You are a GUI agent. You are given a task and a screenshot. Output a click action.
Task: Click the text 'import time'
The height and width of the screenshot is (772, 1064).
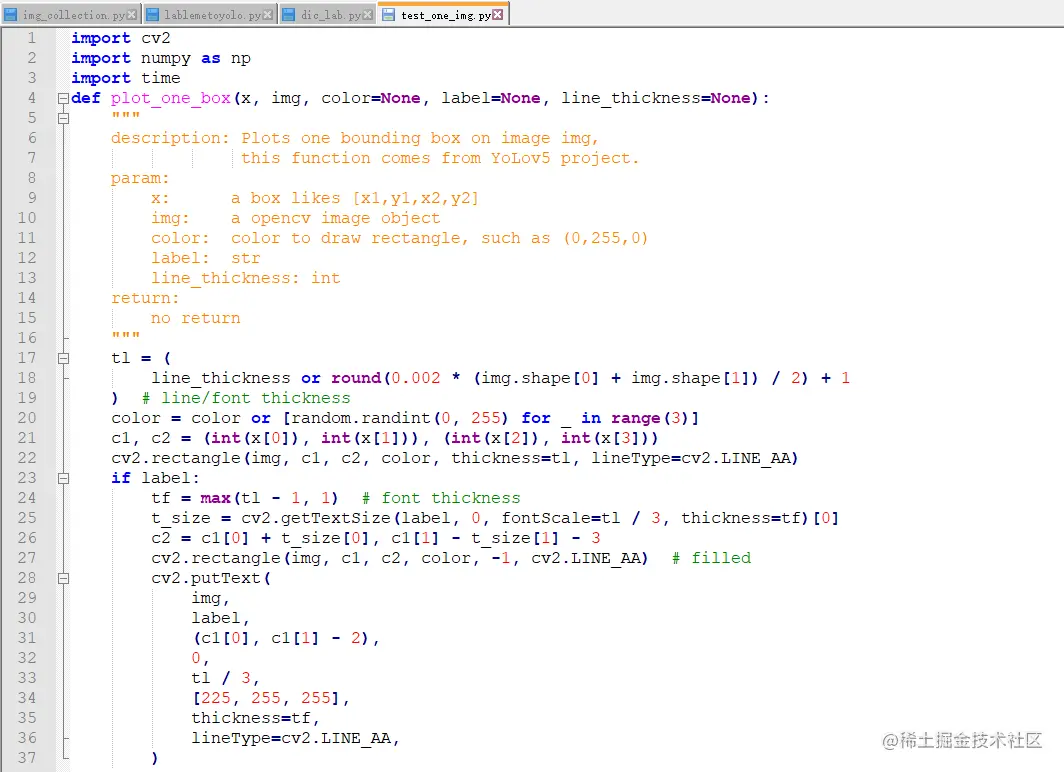coord(126,78)
